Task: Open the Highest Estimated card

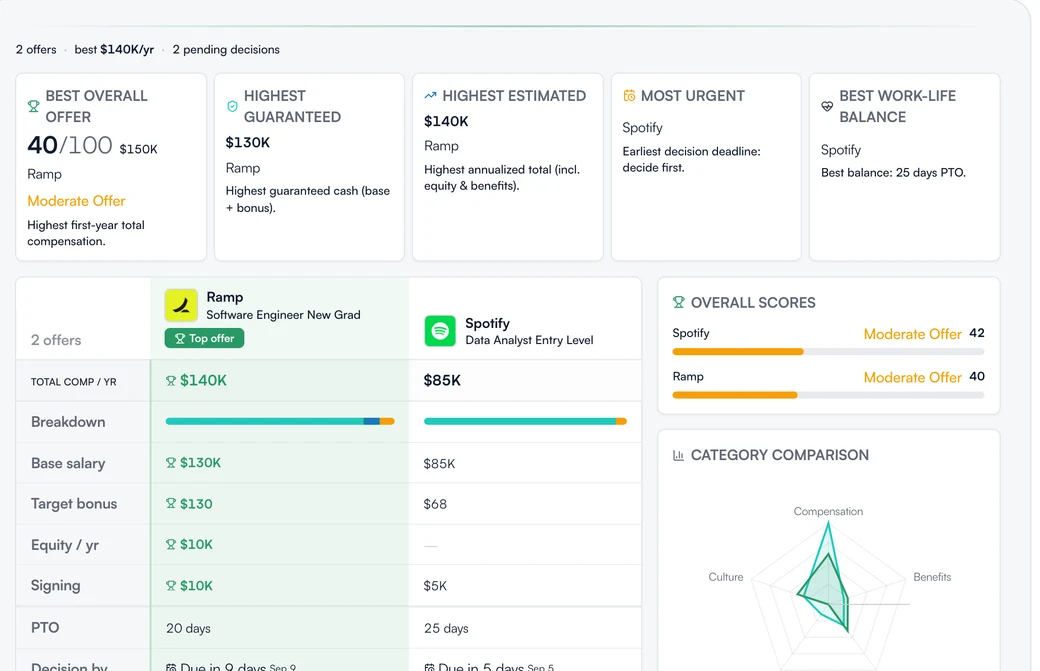Action: tap(507, 167)
